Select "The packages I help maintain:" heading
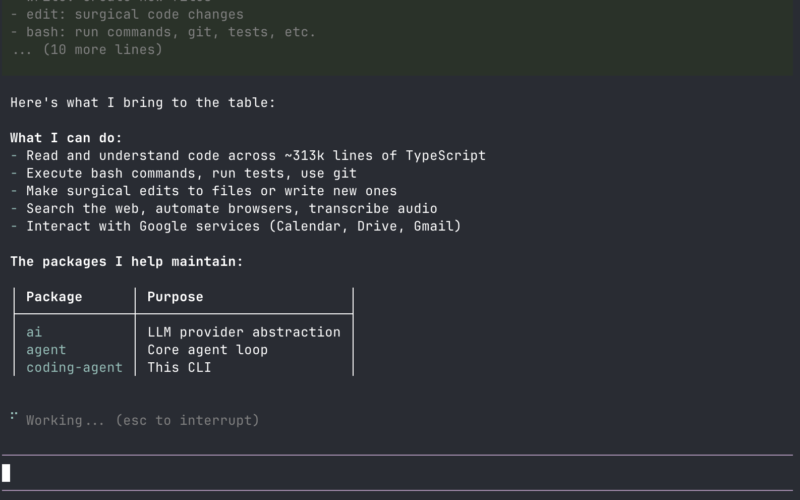800x500 pixels. [x=127, y=262]
